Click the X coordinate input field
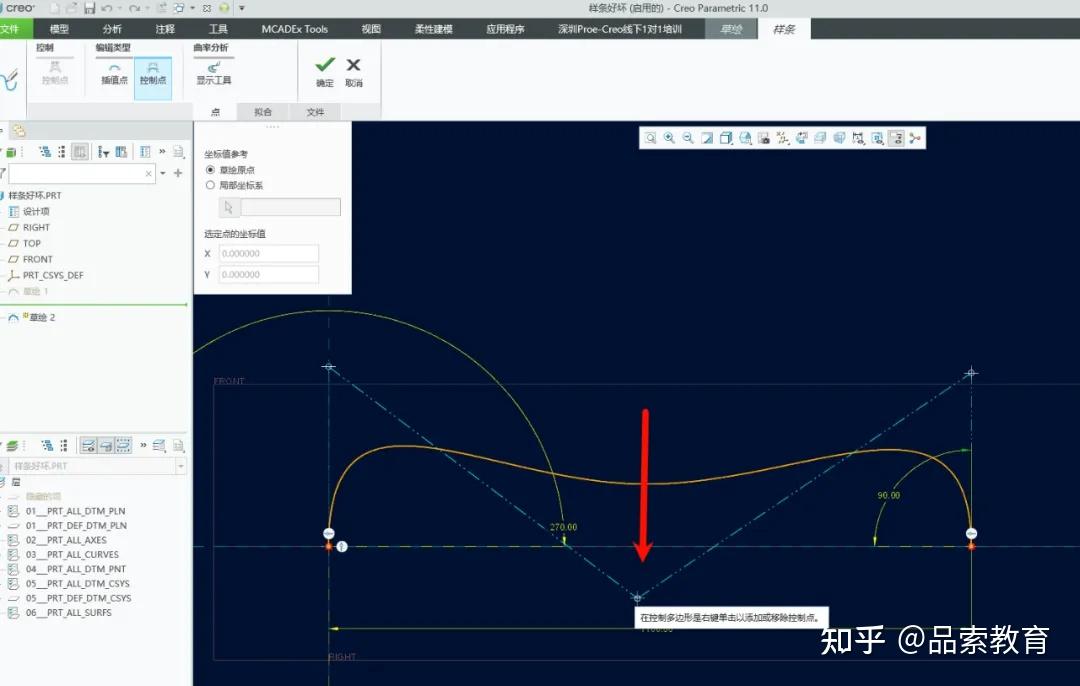Image resolution: width=1080 pixels, height=686 pixels. pos(268,253)
